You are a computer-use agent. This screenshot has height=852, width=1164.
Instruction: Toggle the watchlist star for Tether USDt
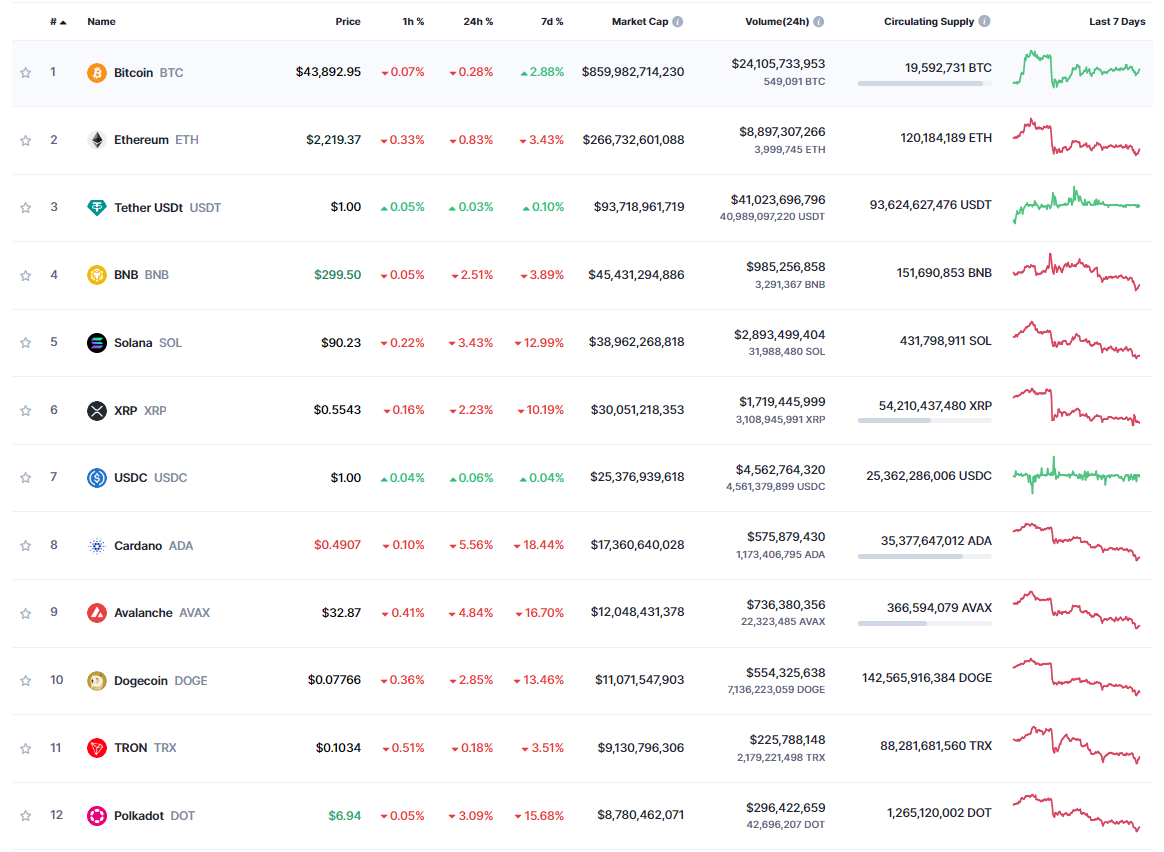click(26, 208)
